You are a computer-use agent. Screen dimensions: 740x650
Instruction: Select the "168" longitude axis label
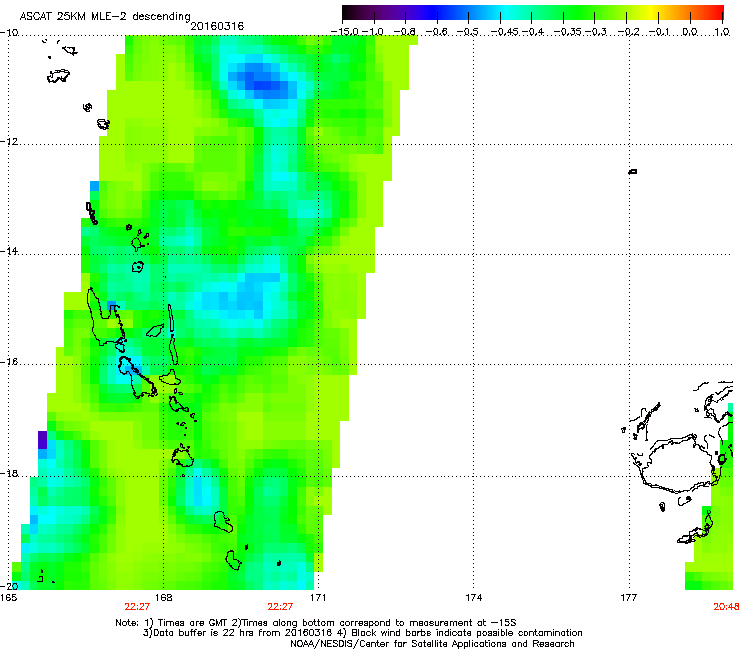click(x=164, y=598)
